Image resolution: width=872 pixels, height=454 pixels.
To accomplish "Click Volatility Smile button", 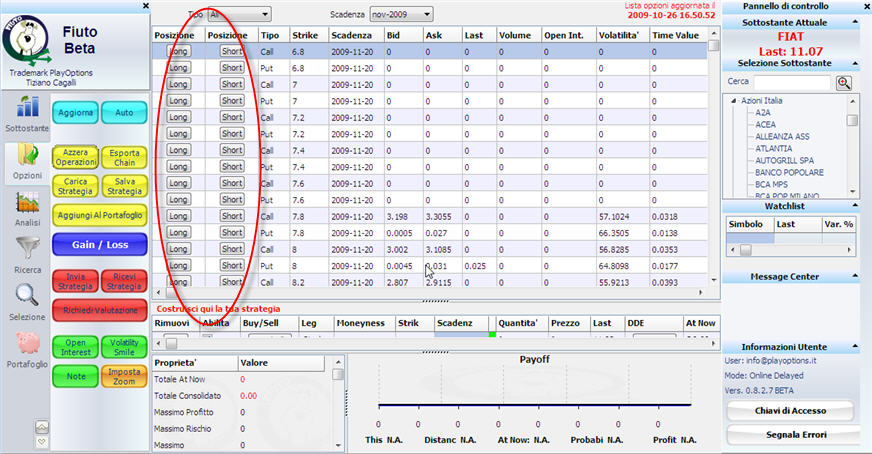I will (125, 347).
